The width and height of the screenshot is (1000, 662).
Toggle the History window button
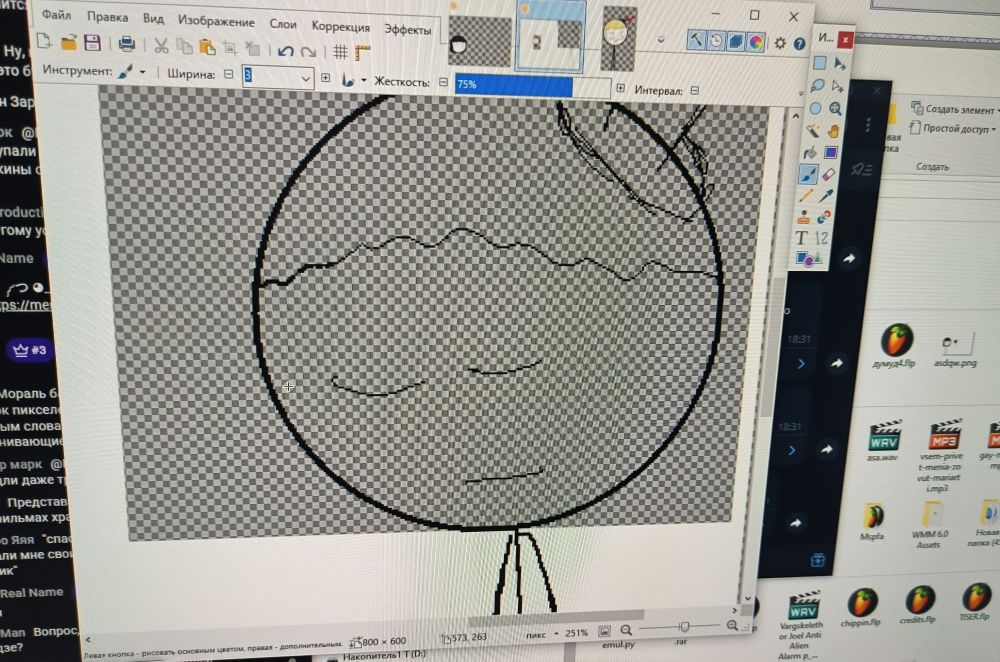pyautogui.click(x=716, y=40)
